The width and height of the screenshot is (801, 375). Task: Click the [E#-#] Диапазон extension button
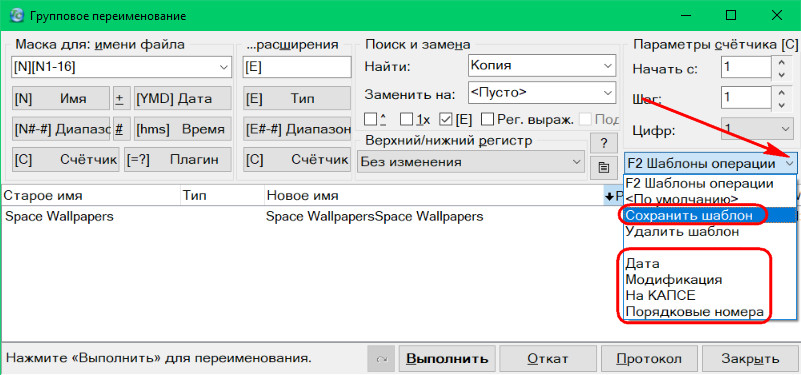click(297, 129)
